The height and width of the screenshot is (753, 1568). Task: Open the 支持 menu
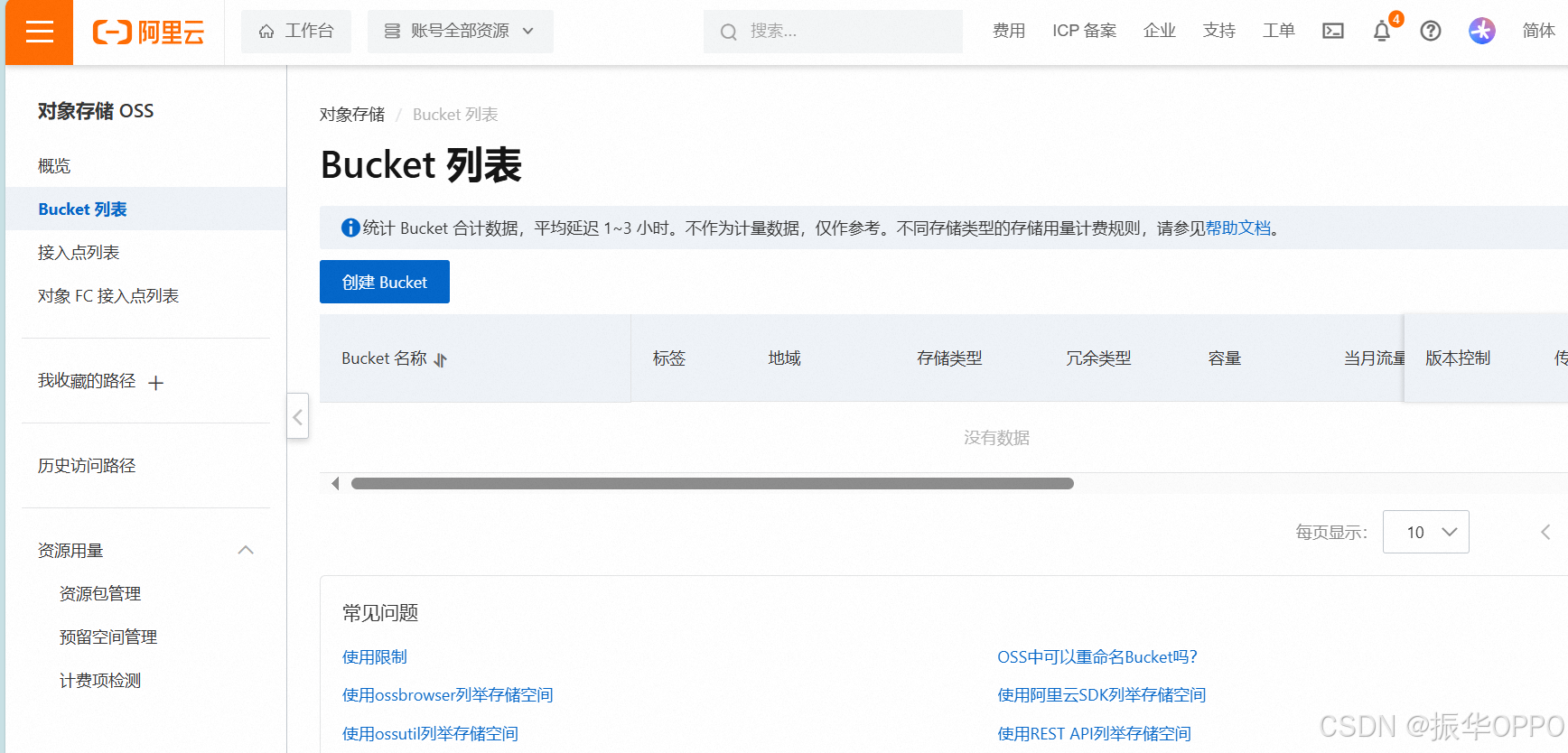click(1219, 31)
